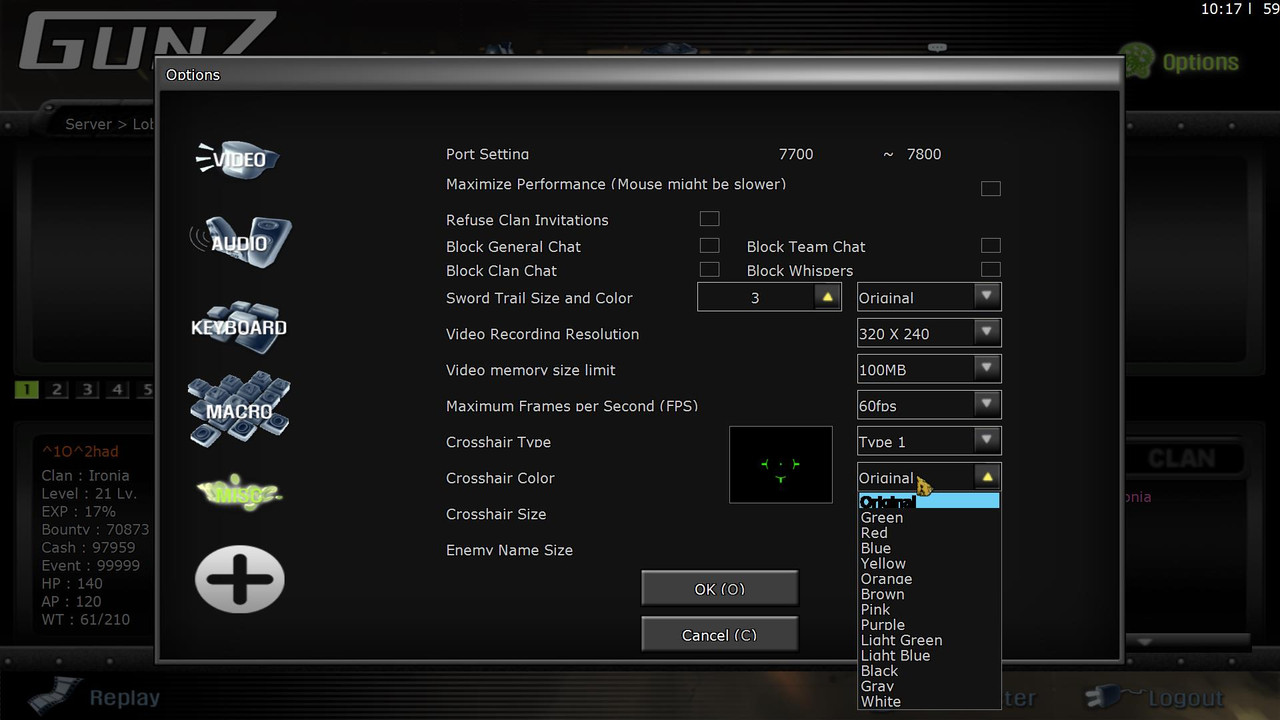Toggle Block Whispers checkbox
This screenshot has height=720, width=1280.
tap(991, 269)
